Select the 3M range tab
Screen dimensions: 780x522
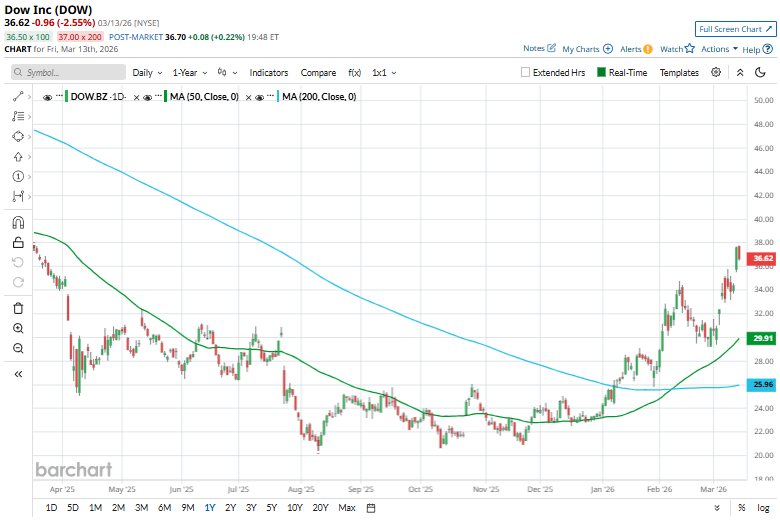point(142,508)
